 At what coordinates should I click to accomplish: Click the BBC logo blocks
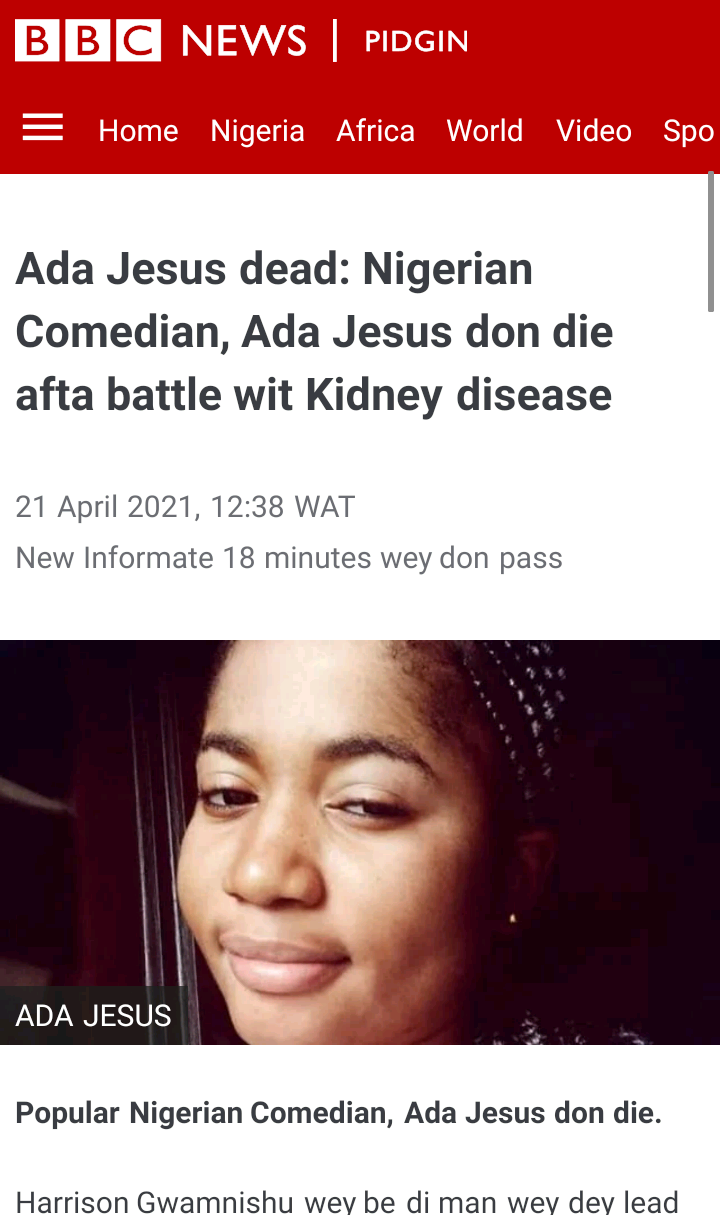(x=88, y=41)
